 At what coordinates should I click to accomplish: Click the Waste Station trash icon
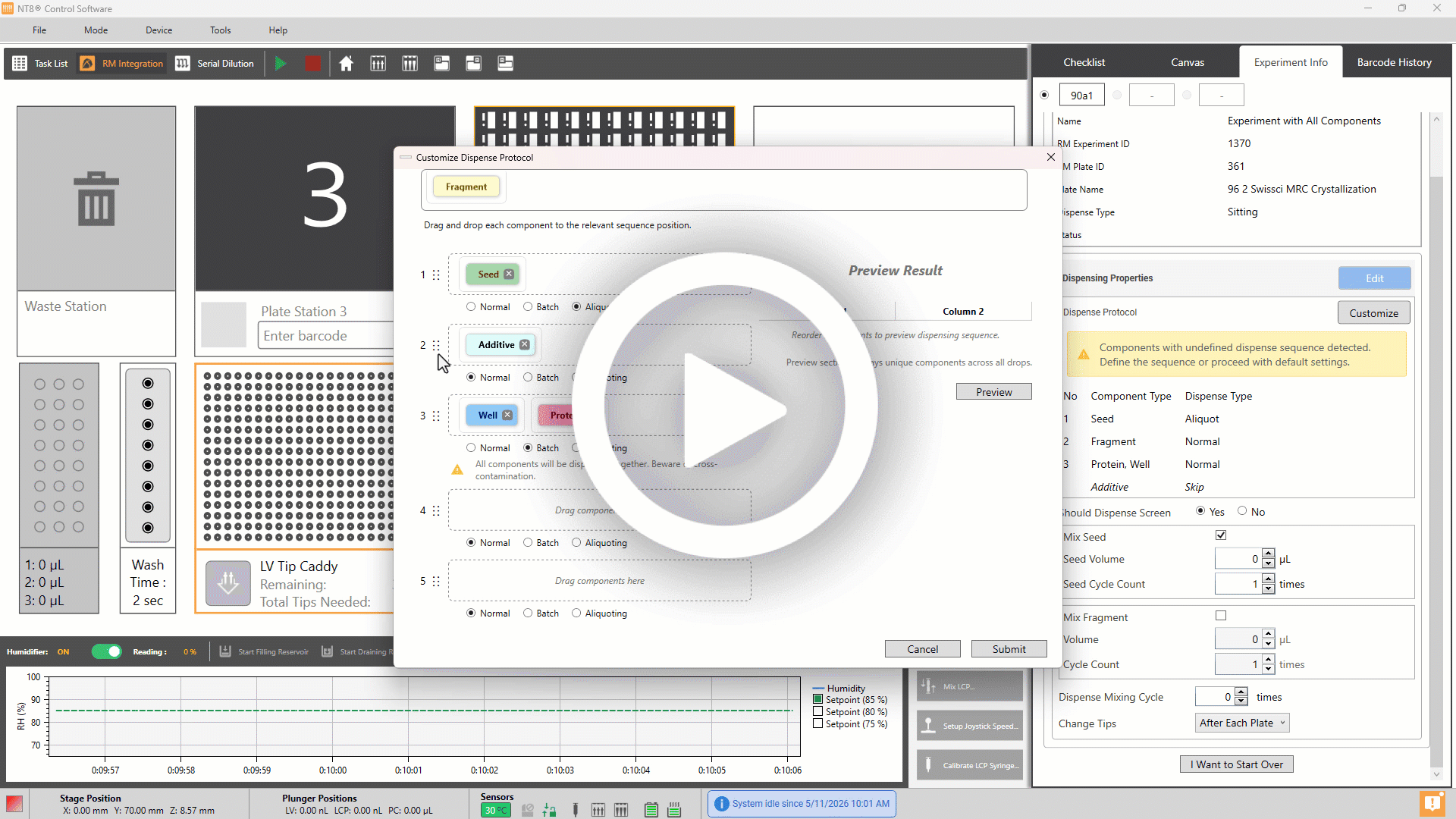coord(96,199)
